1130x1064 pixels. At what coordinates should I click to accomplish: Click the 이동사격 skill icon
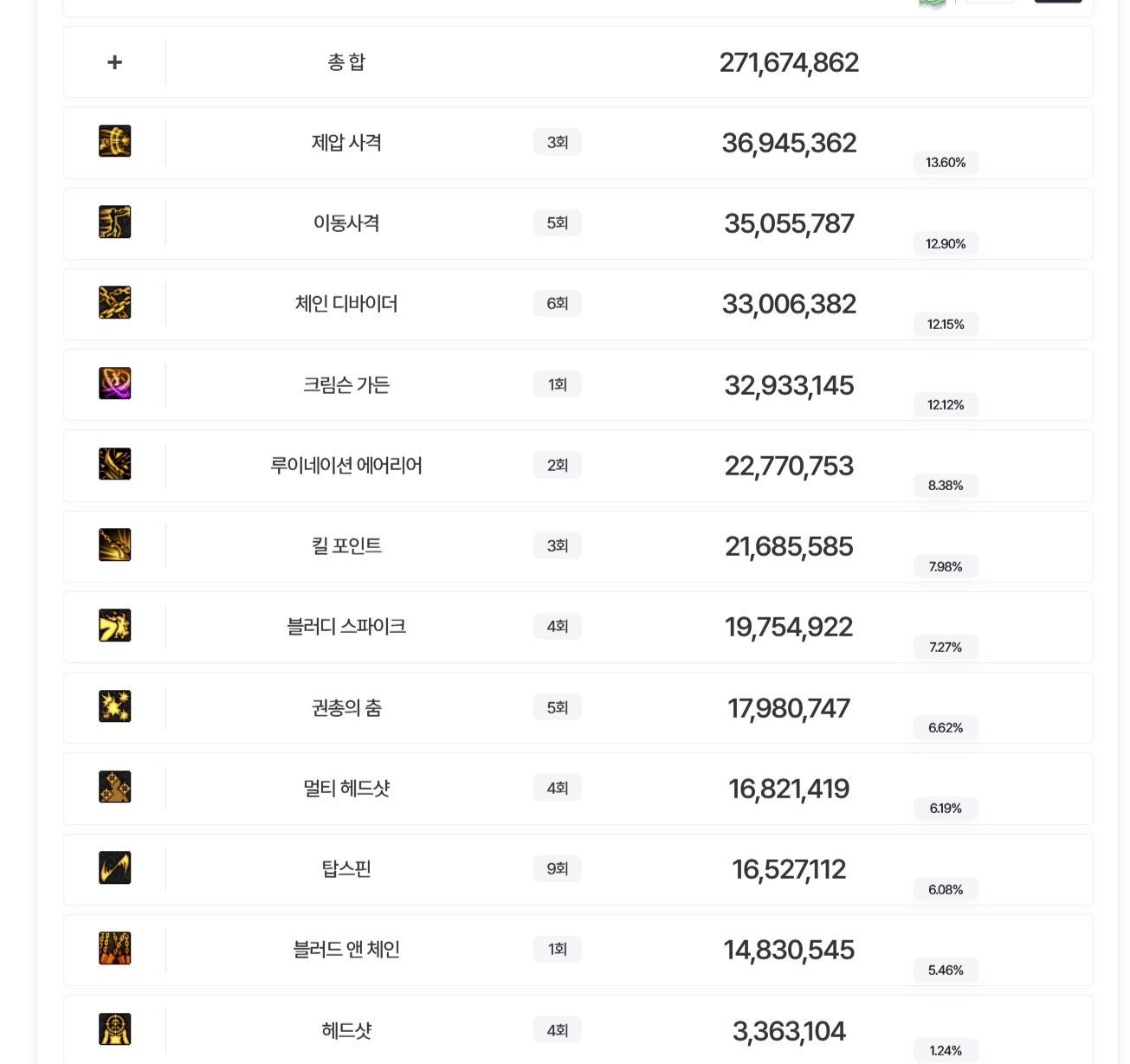coord(115,222)
